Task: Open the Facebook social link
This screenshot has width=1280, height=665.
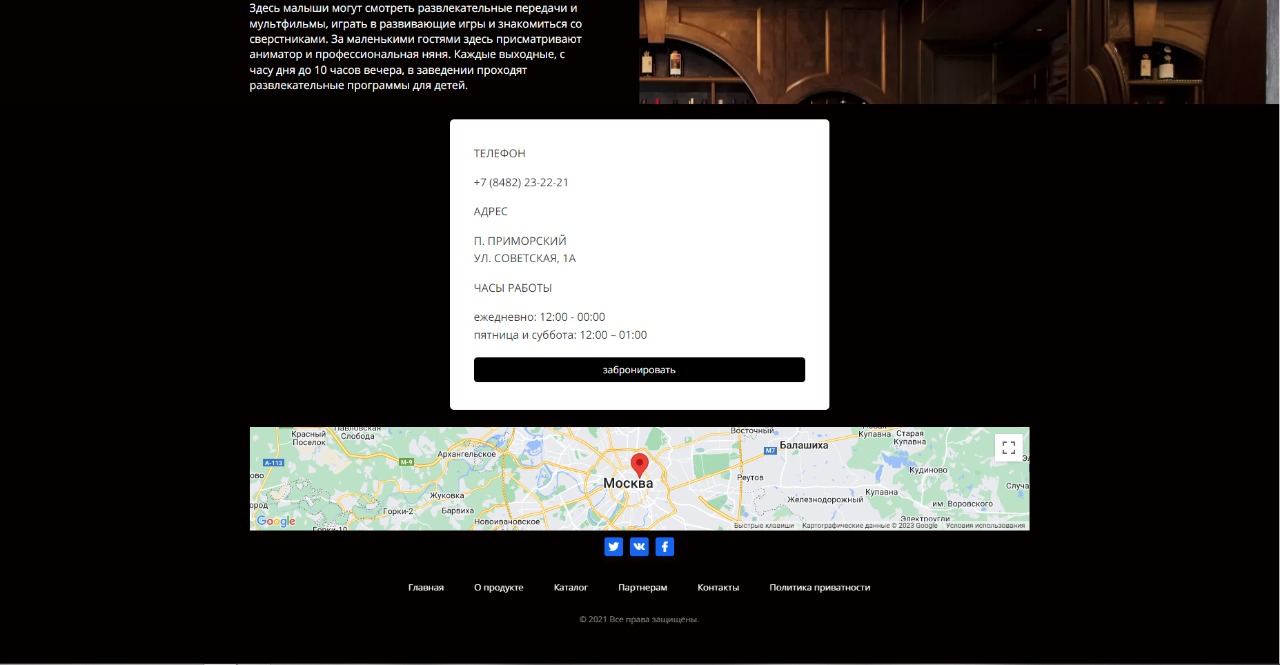Action: 665,546
